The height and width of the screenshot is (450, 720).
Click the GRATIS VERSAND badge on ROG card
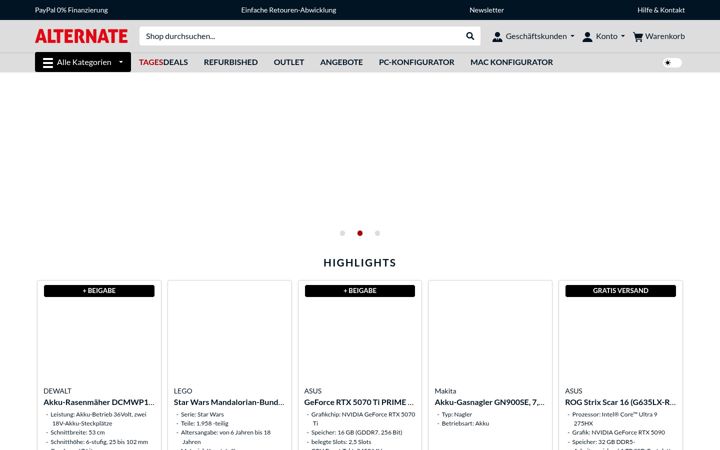pyautogui.click(x=620, y=291)
